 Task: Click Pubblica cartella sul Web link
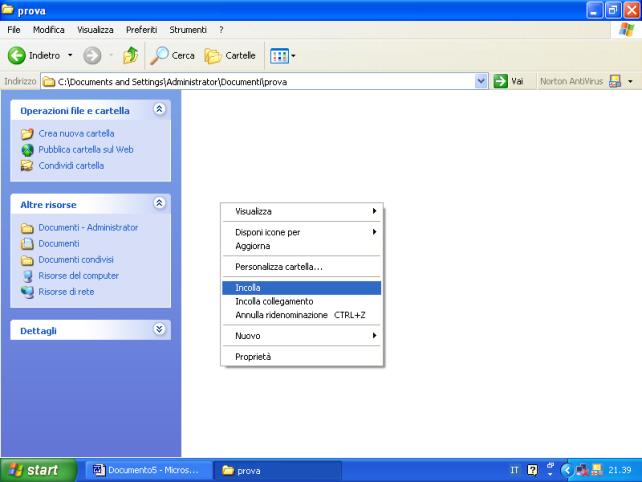[86, 149]
